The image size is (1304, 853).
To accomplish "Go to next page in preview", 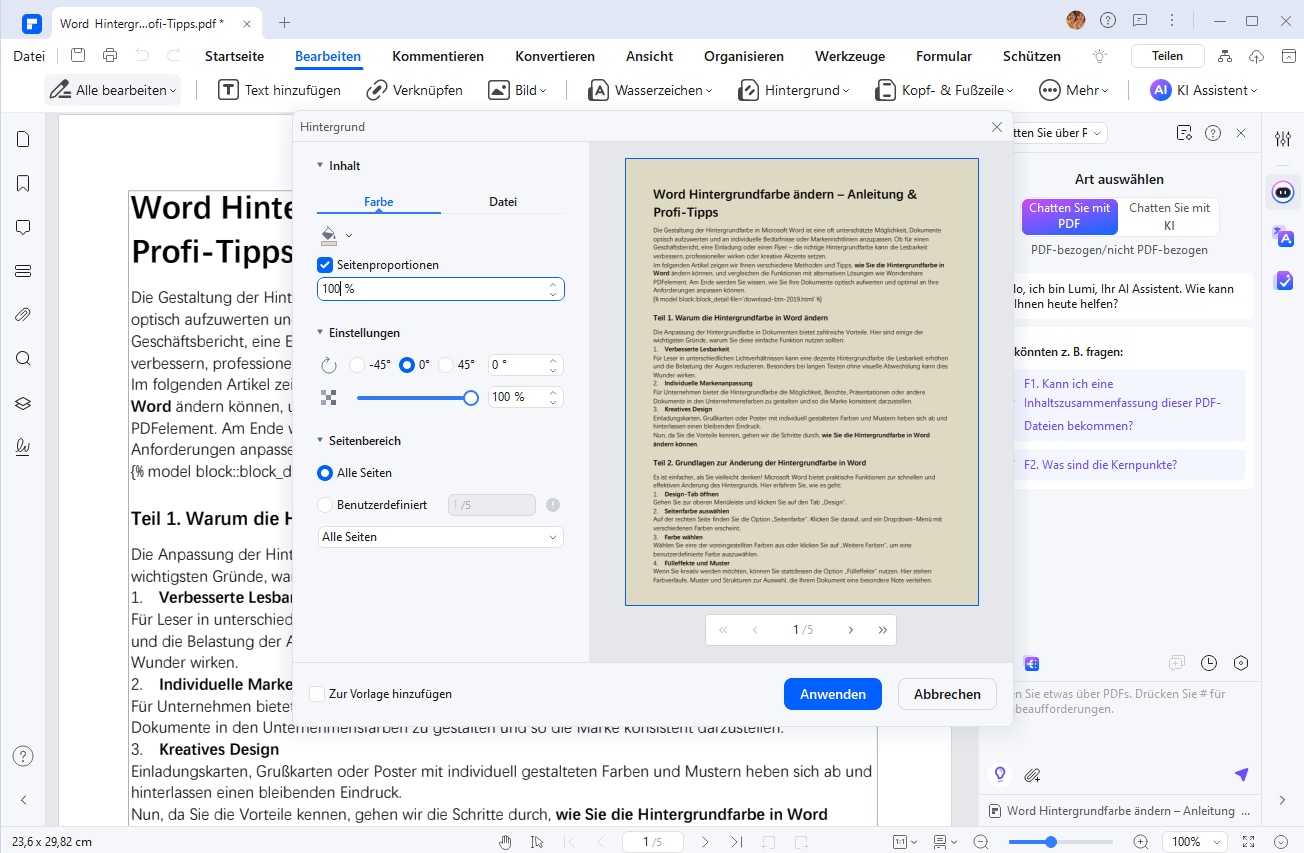I will point(851,630).
